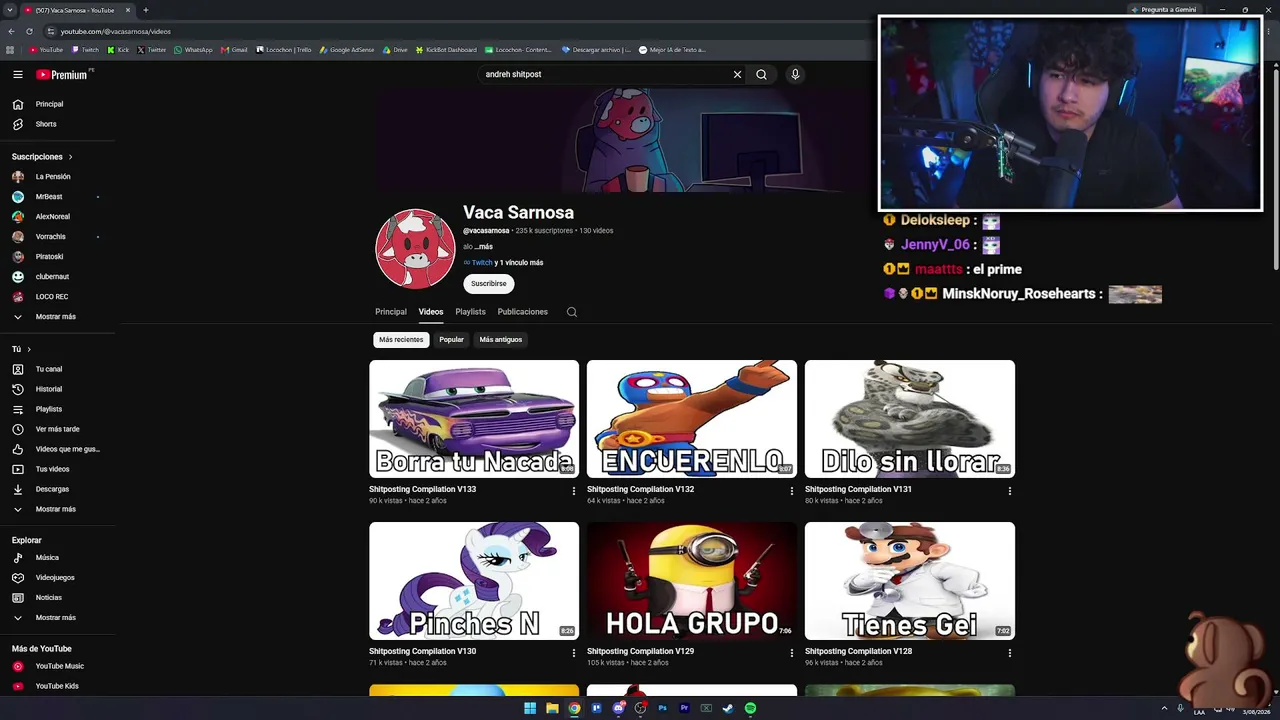Open options menu for Compilation V133

coord(574,491)
